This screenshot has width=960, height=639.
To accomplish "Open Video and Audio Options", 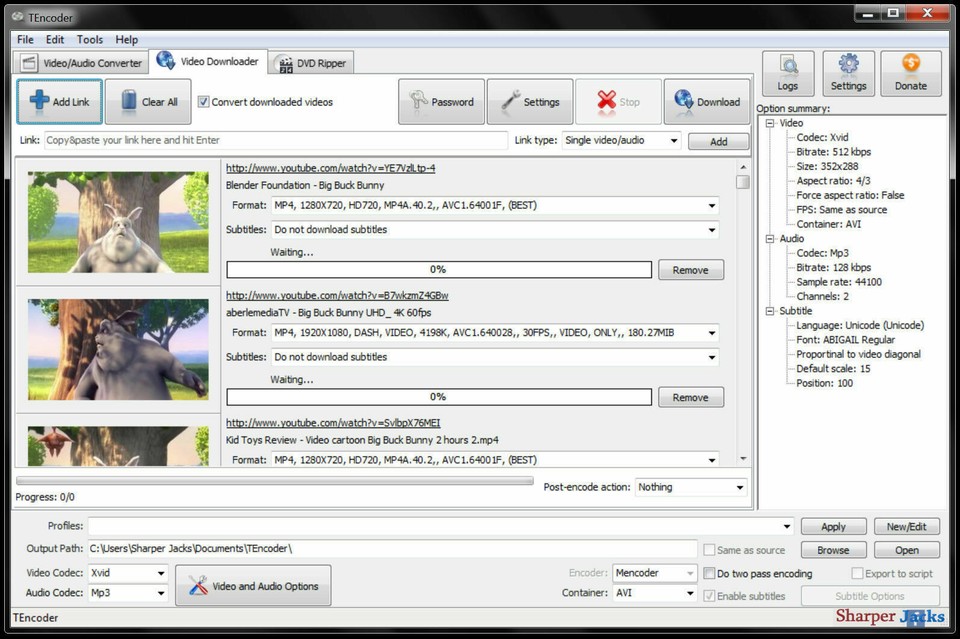I will tap(253, 585).
